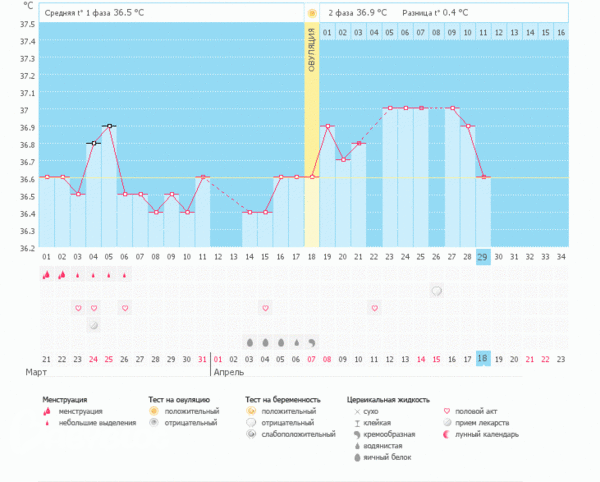
Task: Click the слабоположительный pregnancy test legend icon
Action: click(x=251, y=435)
